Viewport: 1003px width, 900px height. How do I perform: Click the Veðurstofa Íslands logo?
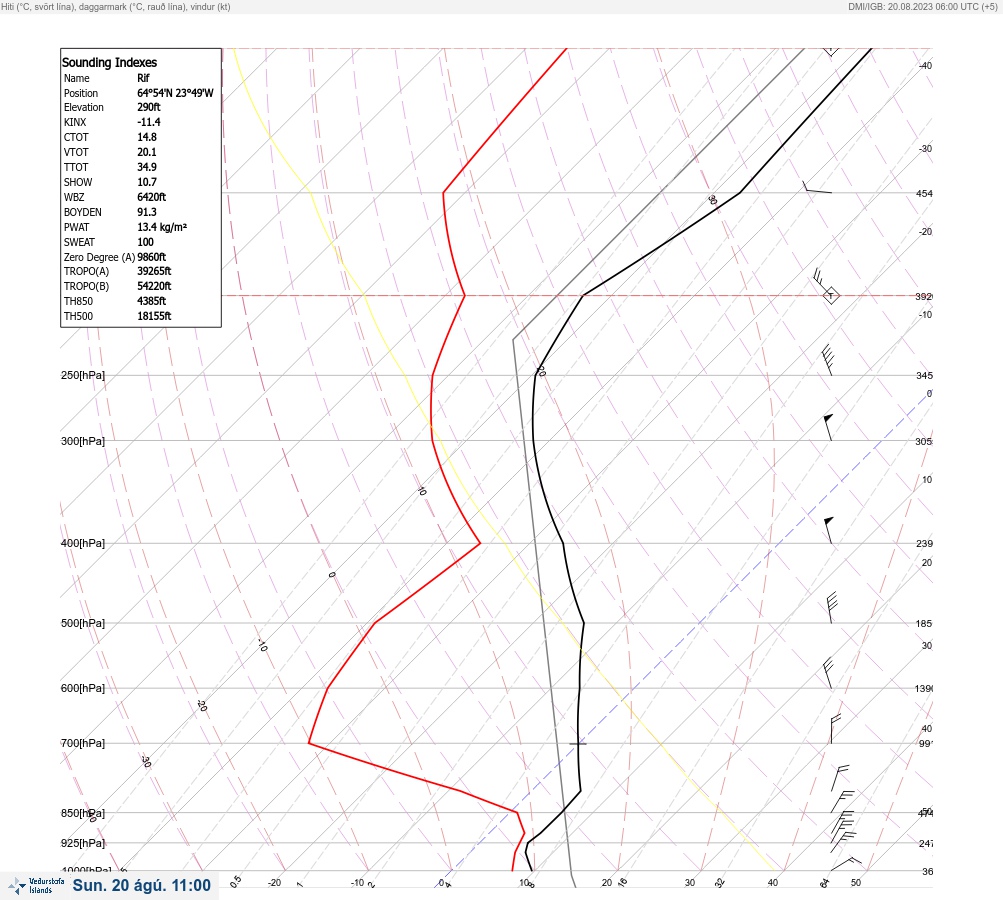(36, 886)
